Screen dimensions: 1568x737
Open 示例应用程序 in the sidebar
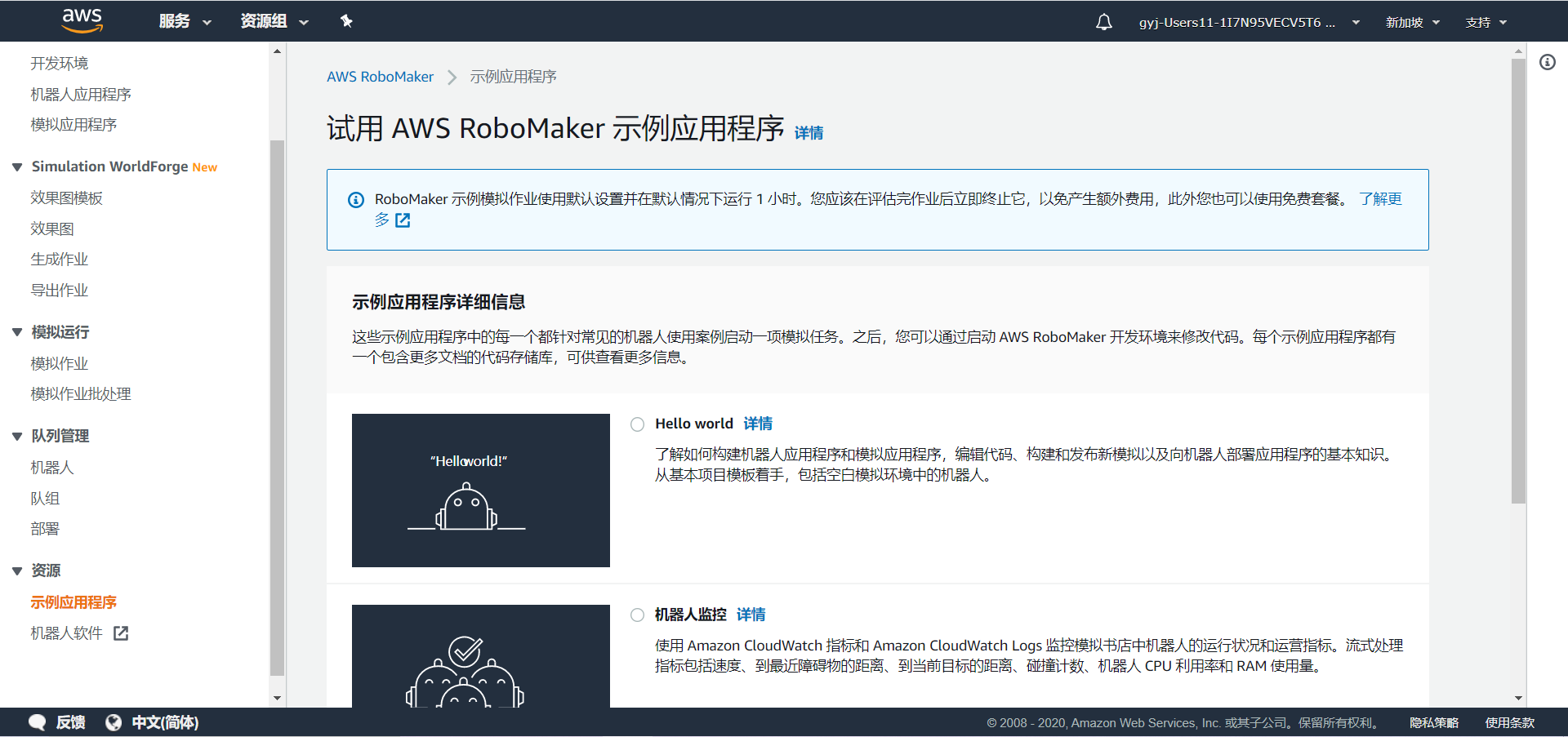pos(73,602)
